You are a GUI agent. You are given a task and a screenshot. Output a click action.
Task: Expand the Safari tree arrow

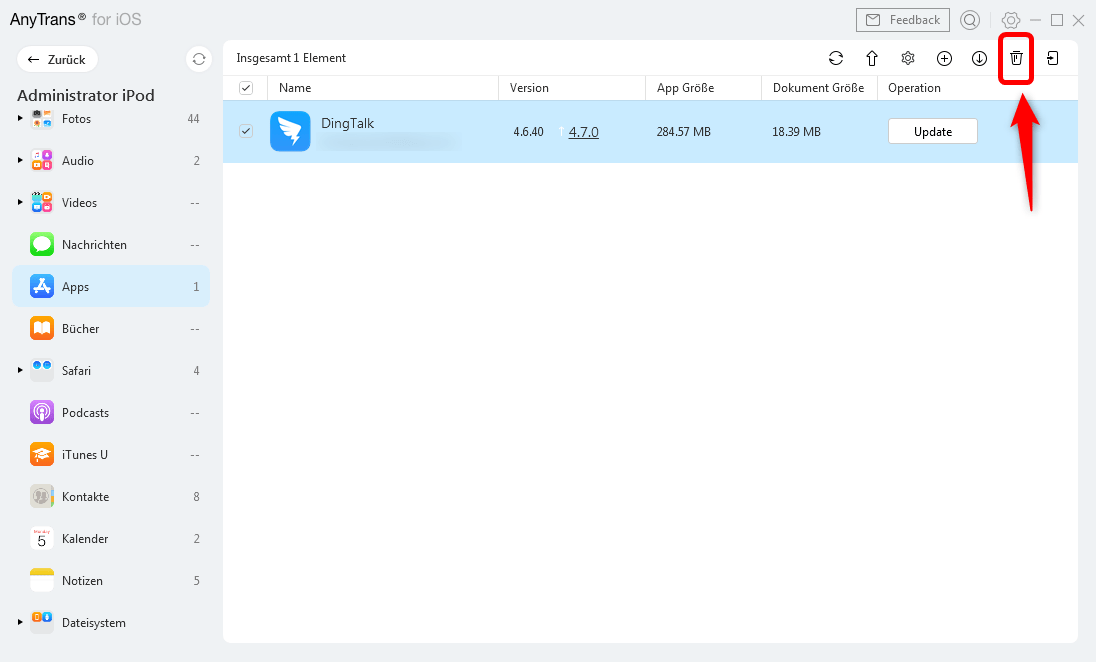point(20,370)
